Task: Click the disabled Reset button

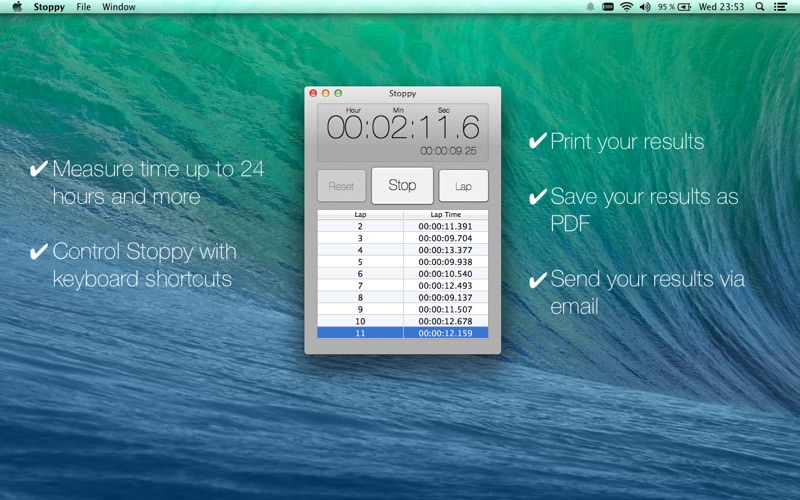Action: 341,186
